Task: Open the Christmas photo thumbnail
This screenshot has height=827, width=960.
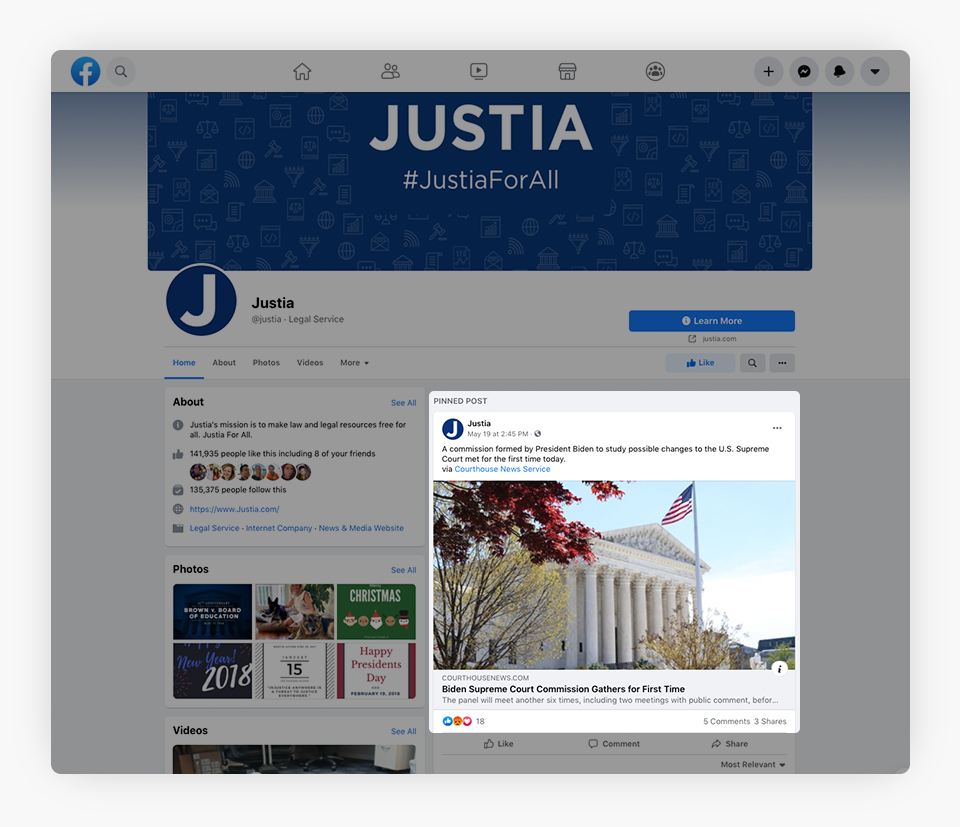Action: pyautogui.click(x=376, y=611)
